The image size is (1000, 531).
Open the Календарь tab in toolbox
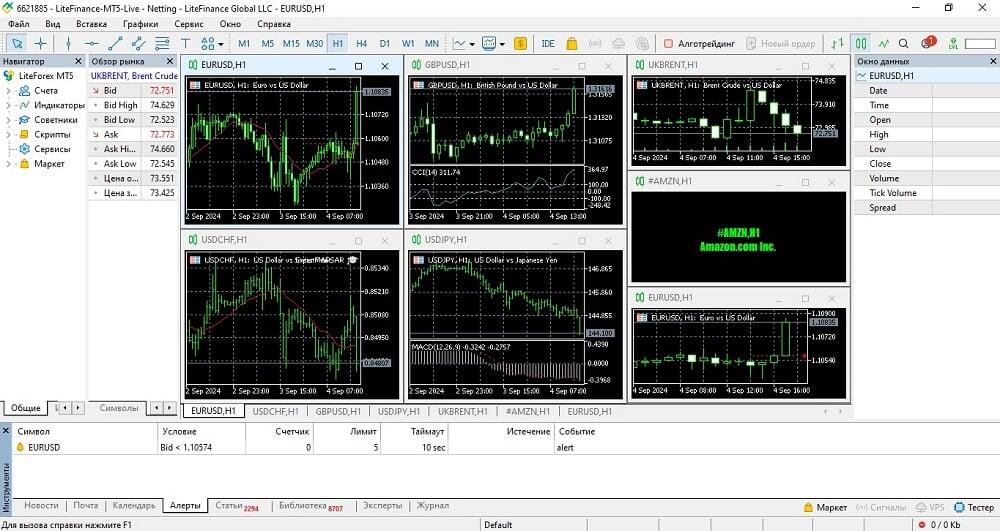pyautogui.click(x=134, y=506)
